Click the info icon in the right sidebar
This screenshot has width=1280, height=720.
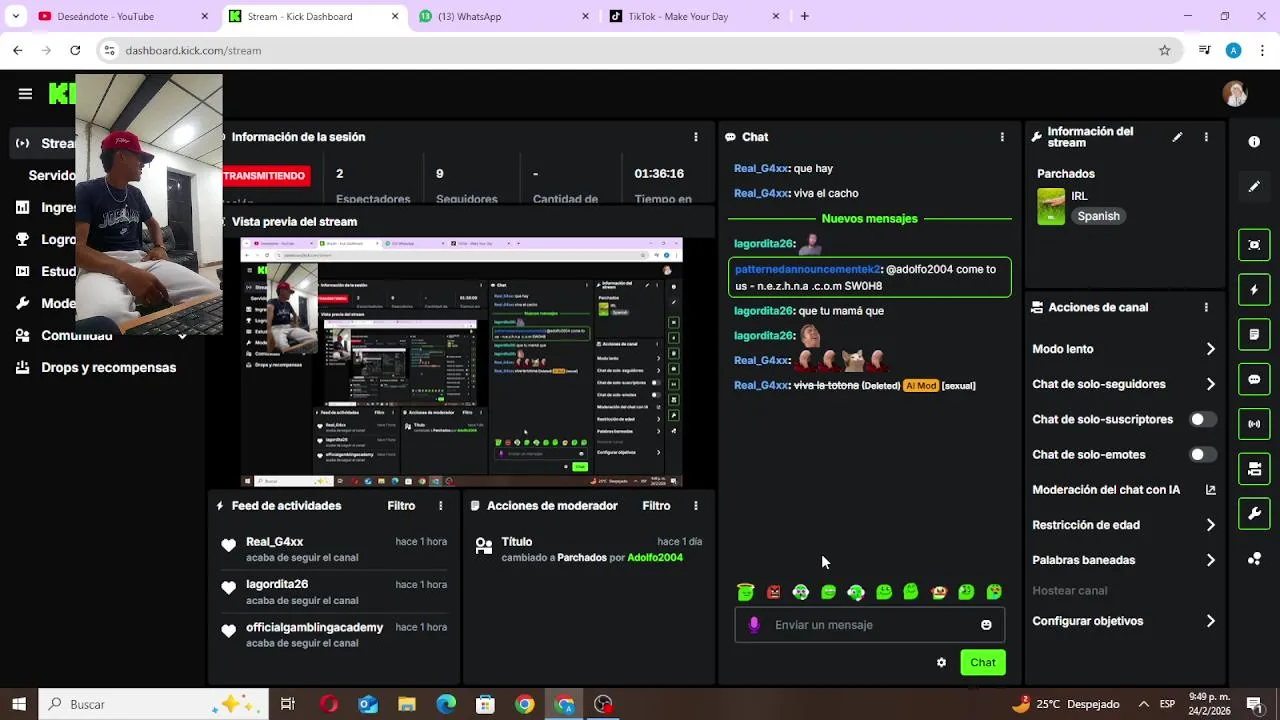[1254, 142]
